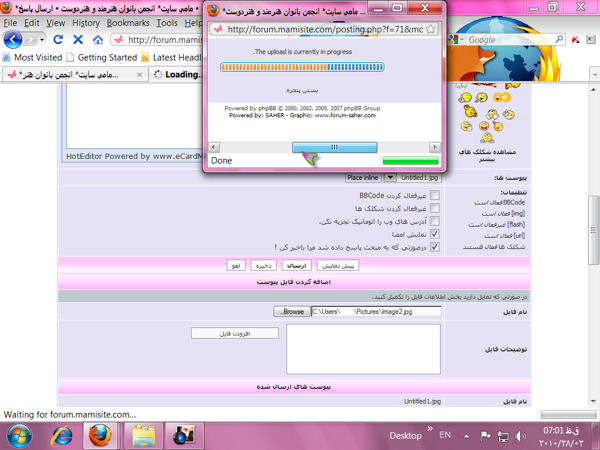Click the بستن پنجره close-window link
The width and height of the screenshot is (600, 450).
(302, 91)
